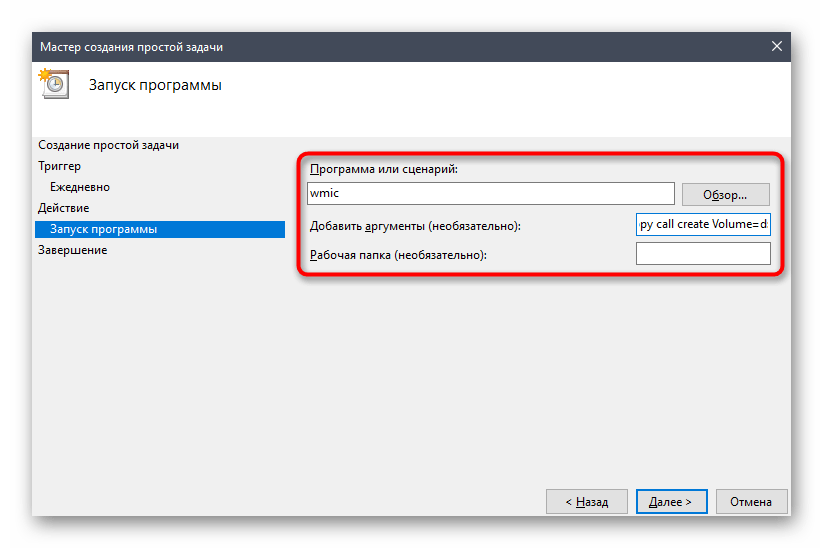This screenshot has height=548, width=823.
Task: Click the highlighted 'Запуск программы' sidebar step
Action: 103,229
